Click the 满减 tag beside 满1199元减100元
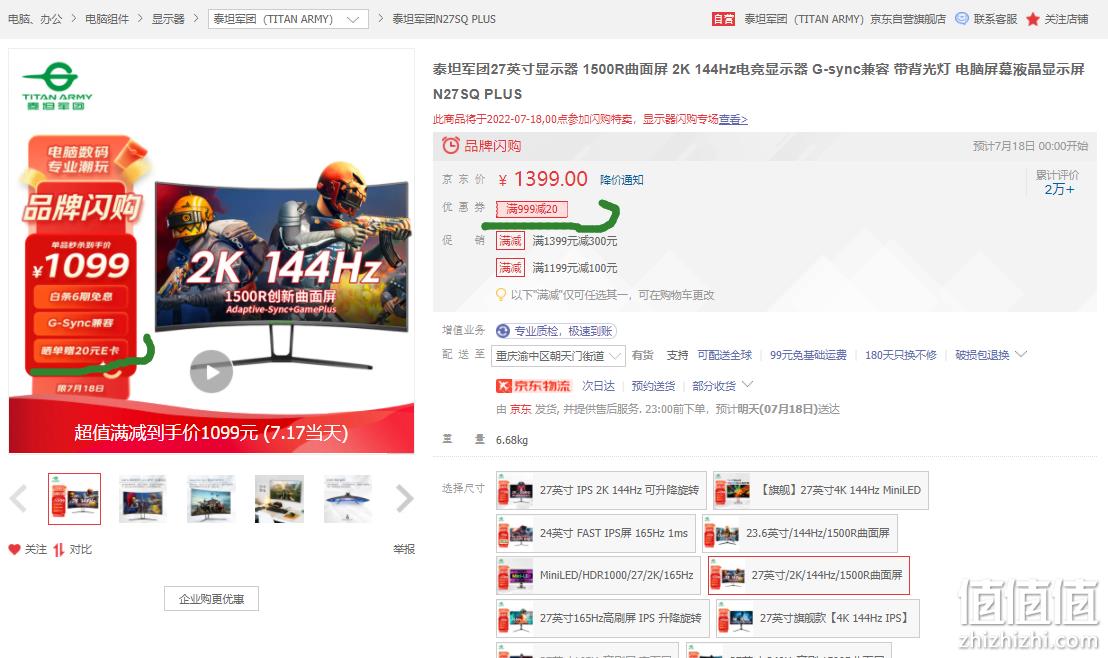 coord(510,268)
